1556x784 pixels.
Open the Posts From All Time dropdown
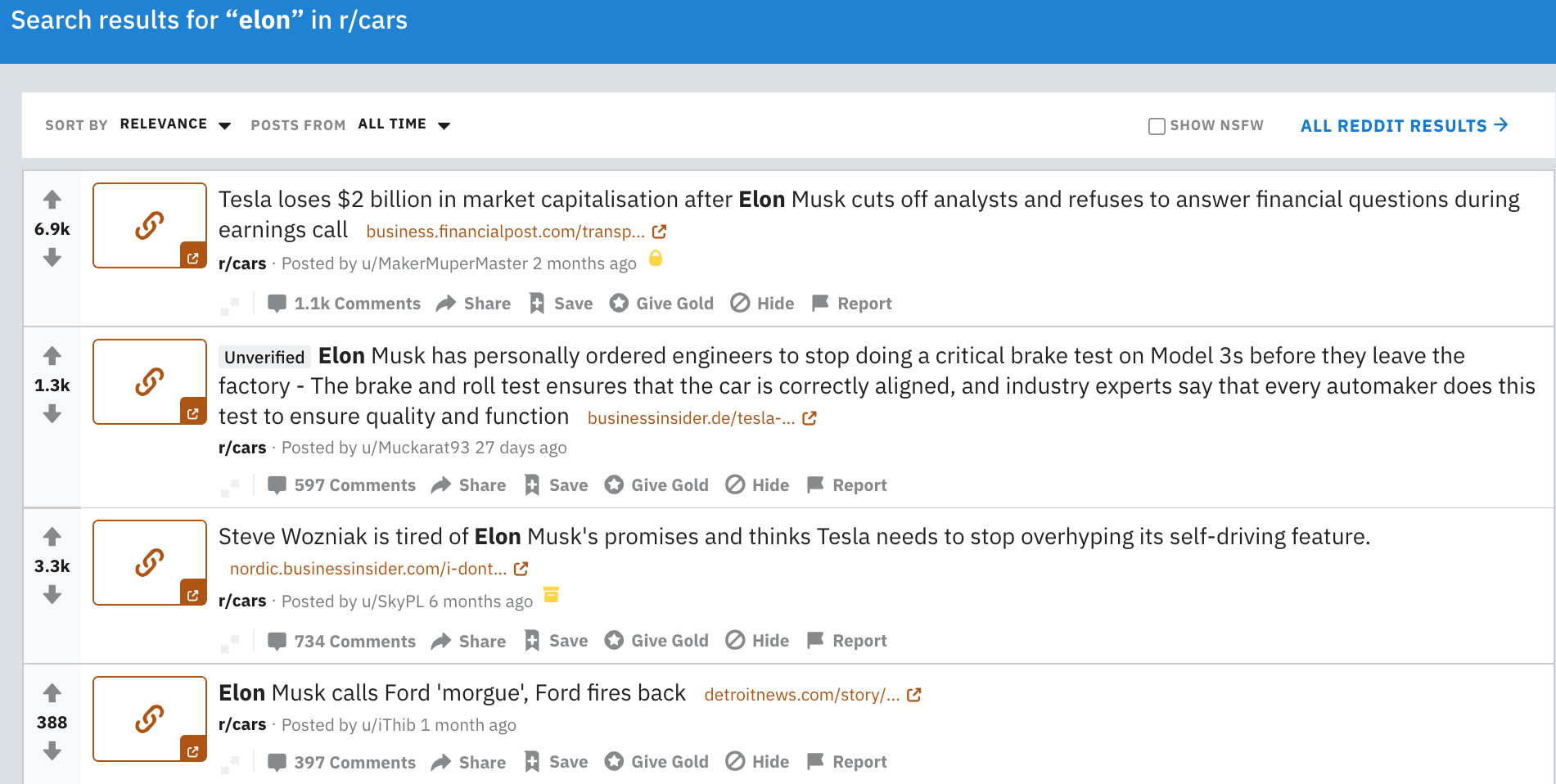404,124
